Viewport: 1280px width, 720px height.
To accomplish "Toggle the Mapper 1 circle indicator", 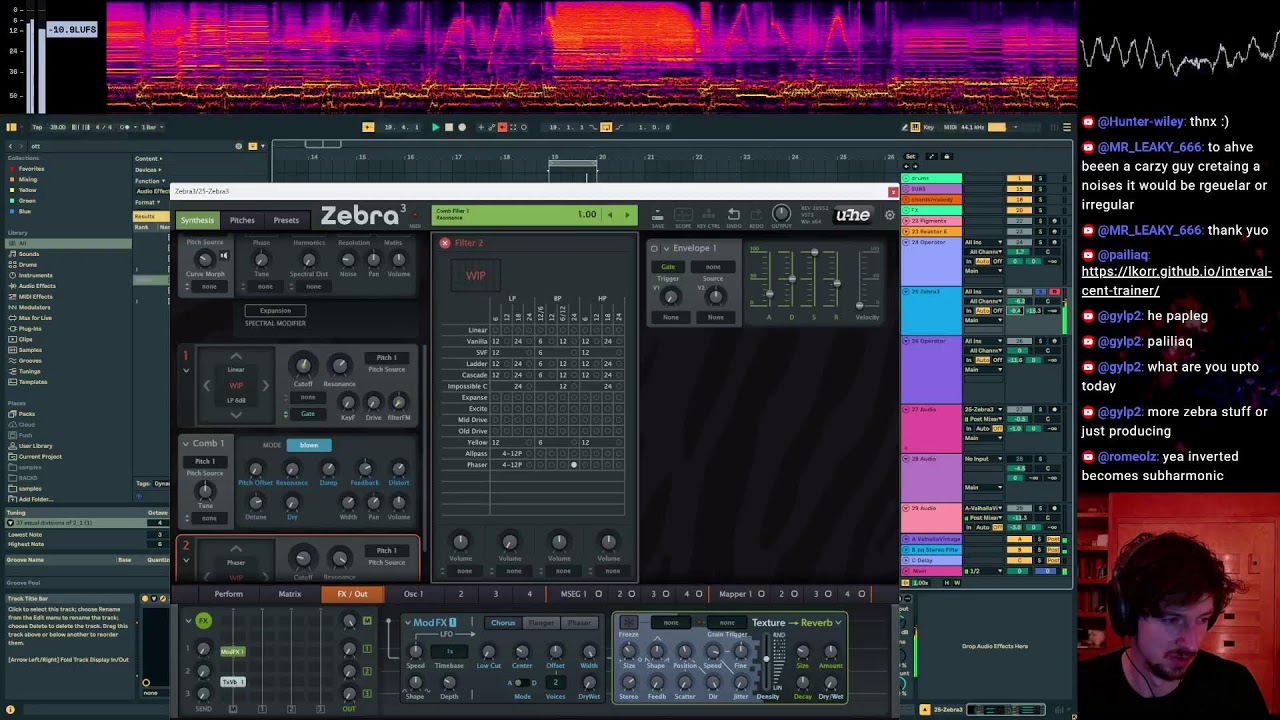I will [761, 594].
